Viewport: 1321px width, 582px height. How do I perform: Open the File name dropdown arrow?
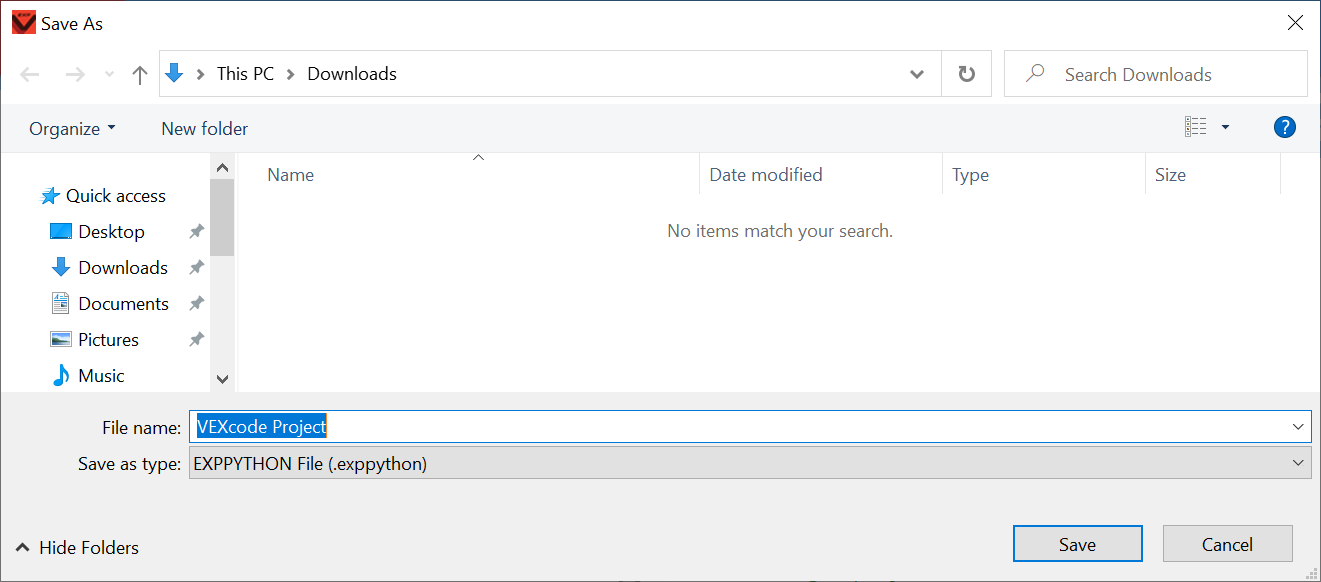tap(1298, 427)
